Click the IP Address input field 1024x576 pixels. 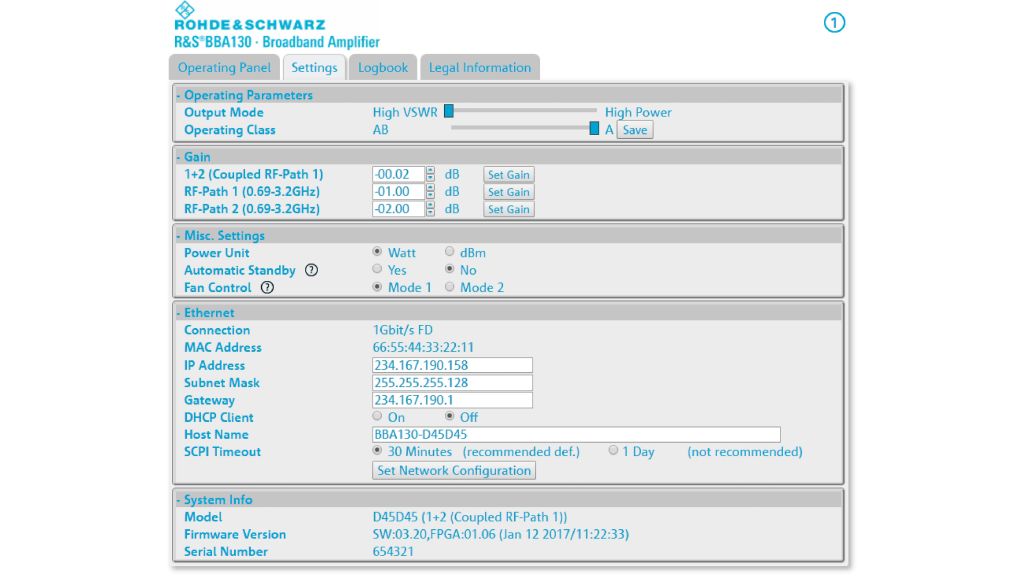pos(452,365)
